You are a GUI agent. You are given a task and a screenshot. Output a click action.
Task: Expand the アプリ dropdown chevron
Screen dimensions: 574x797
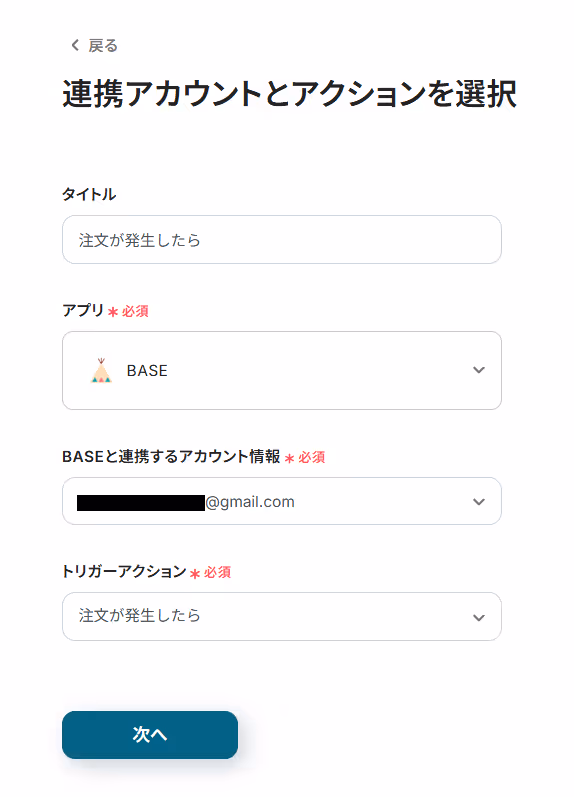[478, 370]
